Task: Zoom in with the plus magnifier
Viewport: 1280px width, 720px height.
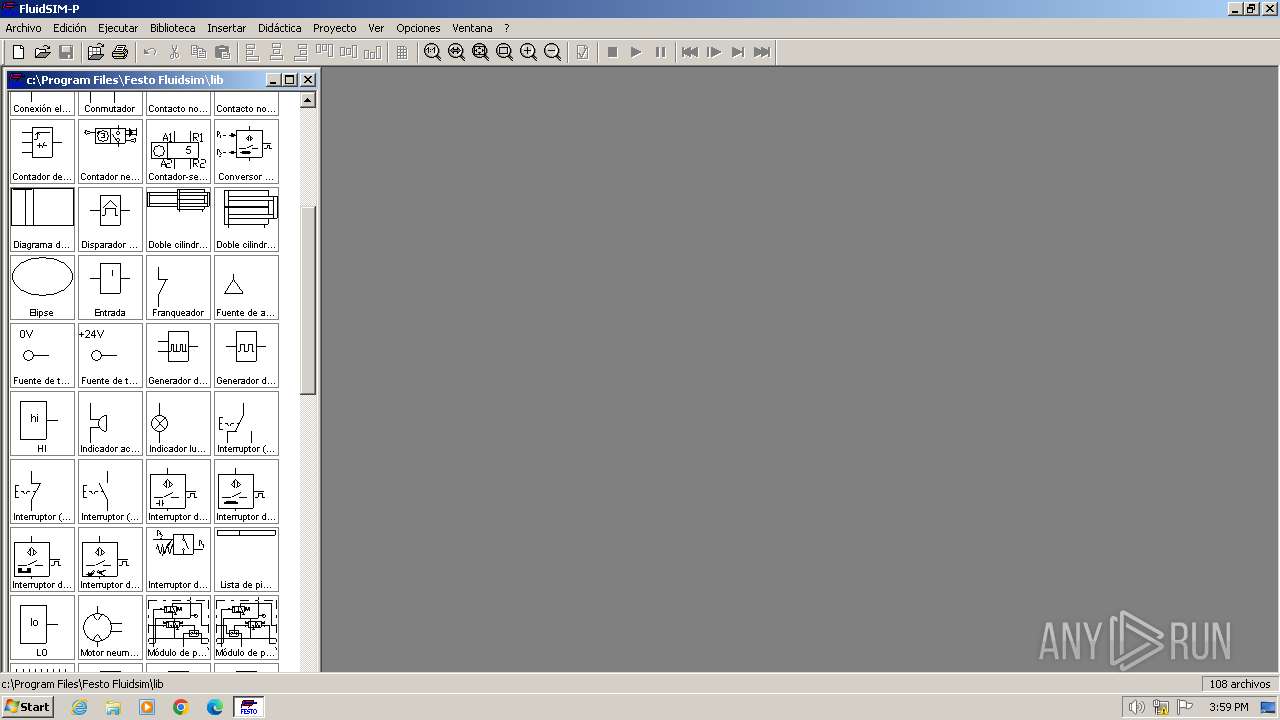Action: [528, 52]
